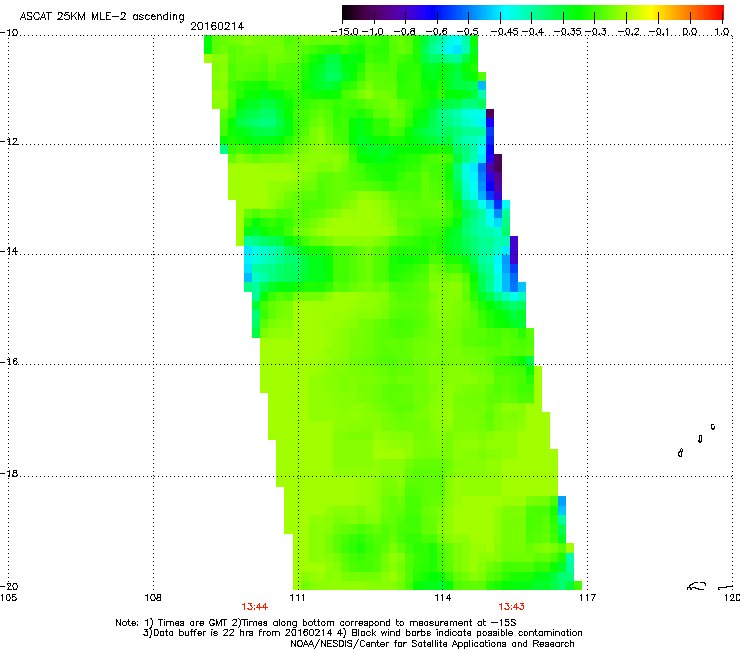Click the -0.6 color bar label
Viewport: 740px width, 650px height.
(436, 32)
